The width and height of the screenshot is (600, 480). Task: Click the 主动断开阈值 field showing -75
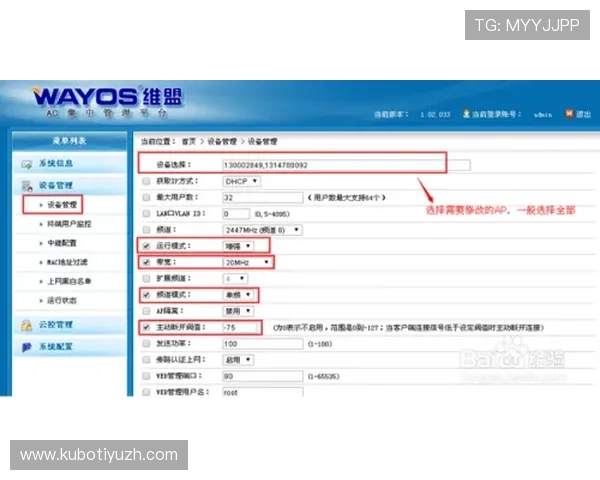tap(241, 328)
